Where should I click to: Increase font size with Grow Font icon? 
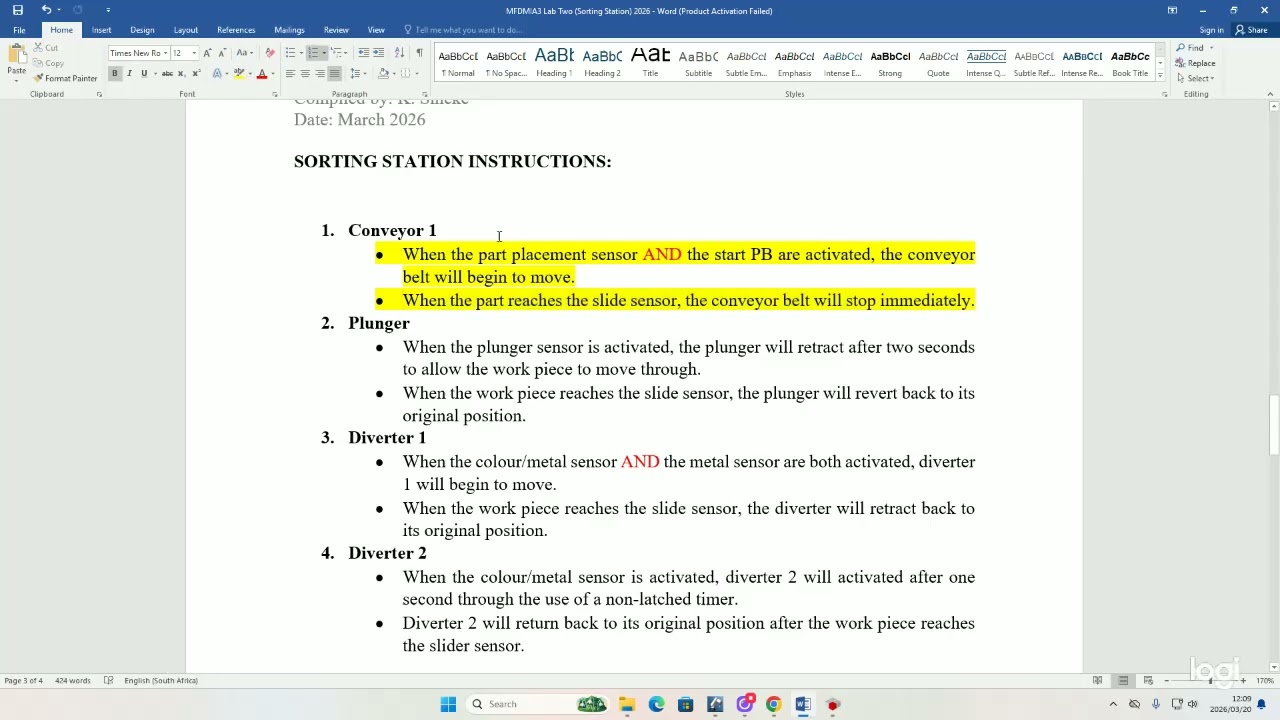207,53
